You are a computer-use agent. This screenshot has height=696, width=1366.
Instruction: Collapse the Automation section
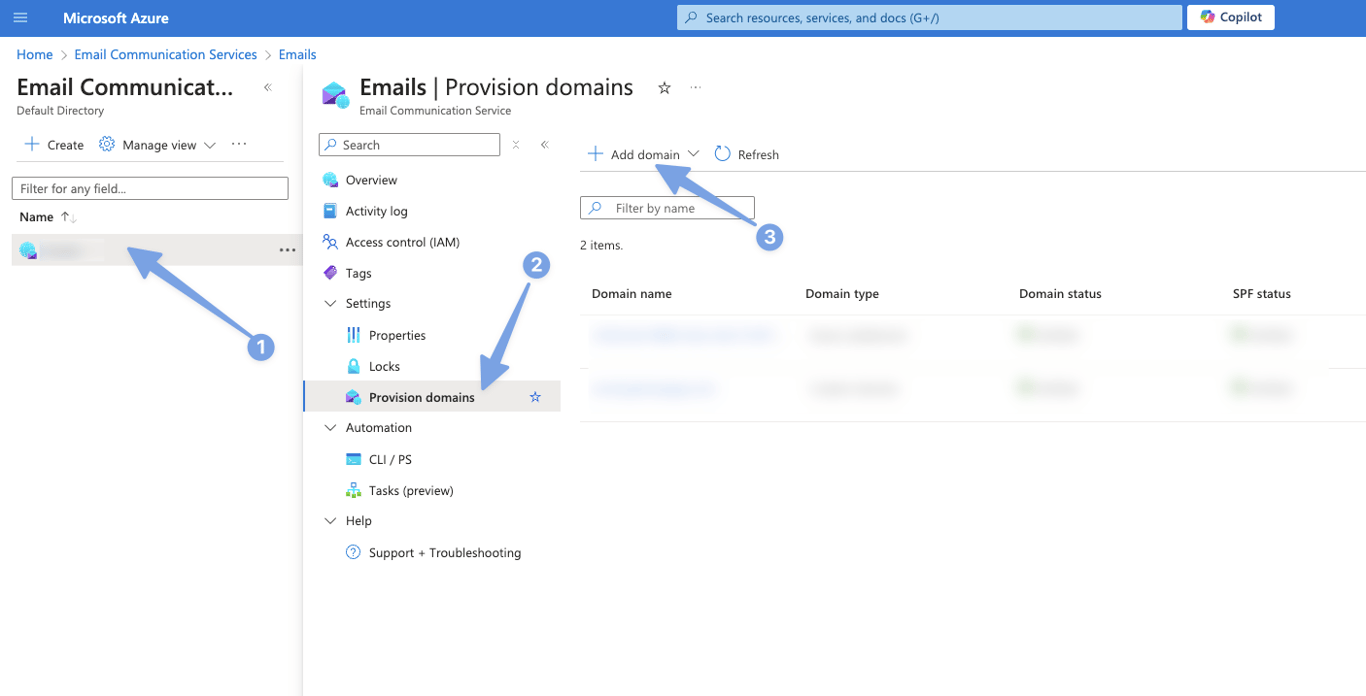pos(330,428)
